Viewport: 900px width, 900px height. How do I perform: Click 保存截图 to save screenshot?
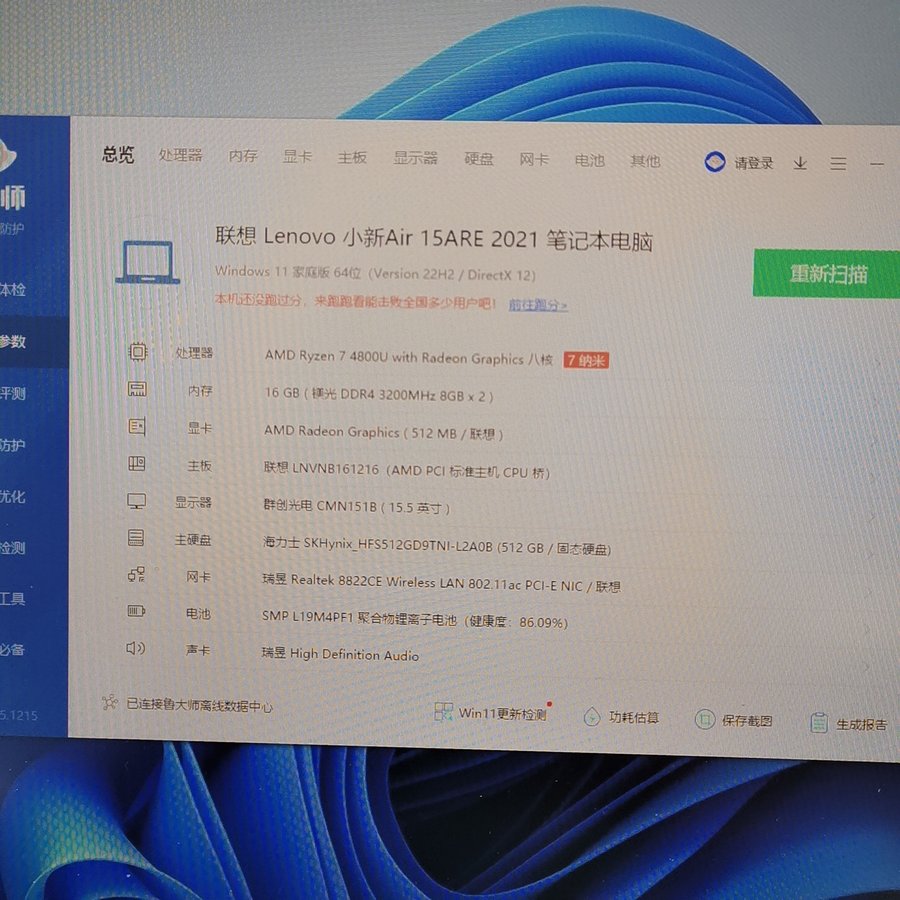[747, 721]
